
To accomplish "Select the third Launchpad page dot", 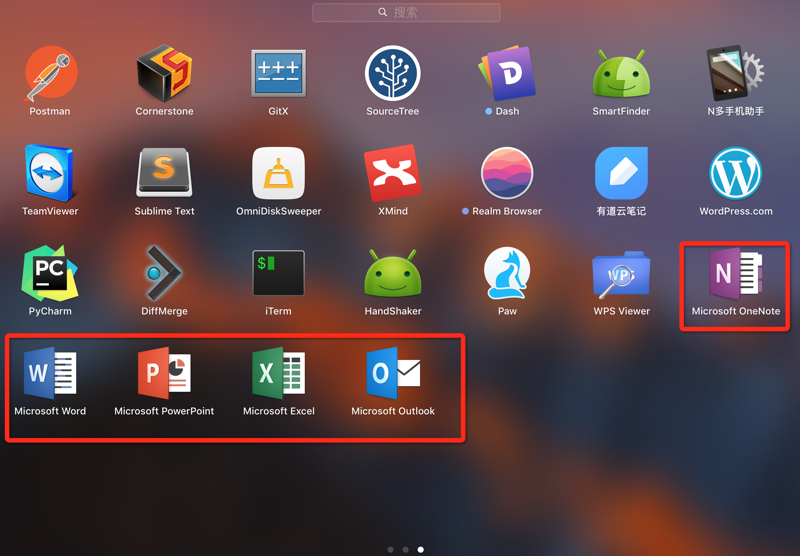I will click(x=420, y=549).
